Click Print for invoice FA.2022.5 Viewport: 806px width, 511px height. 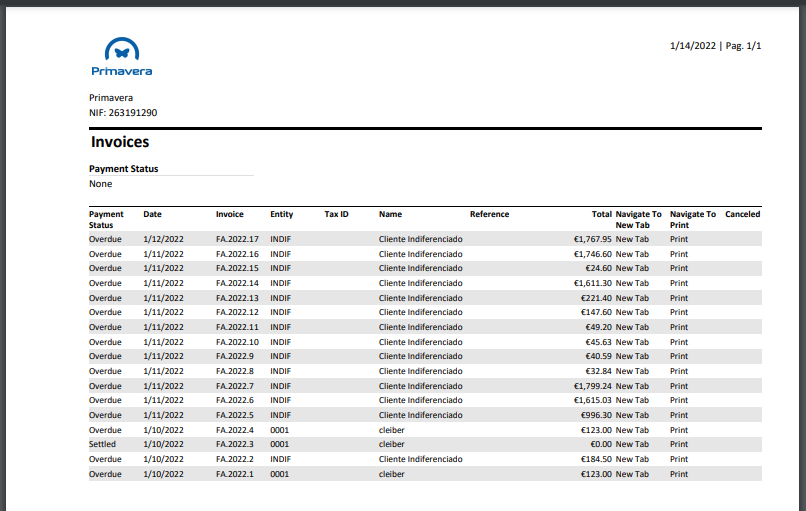(679, 415)
